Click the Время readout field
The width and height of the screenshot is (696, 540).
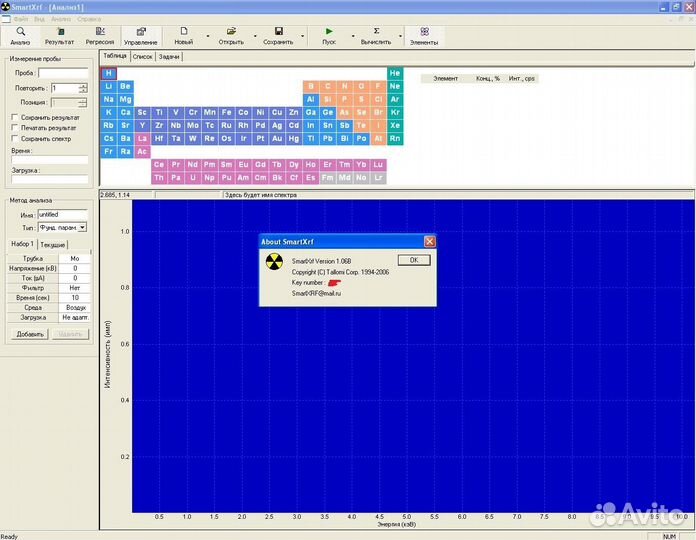click(x=49, y=160)
